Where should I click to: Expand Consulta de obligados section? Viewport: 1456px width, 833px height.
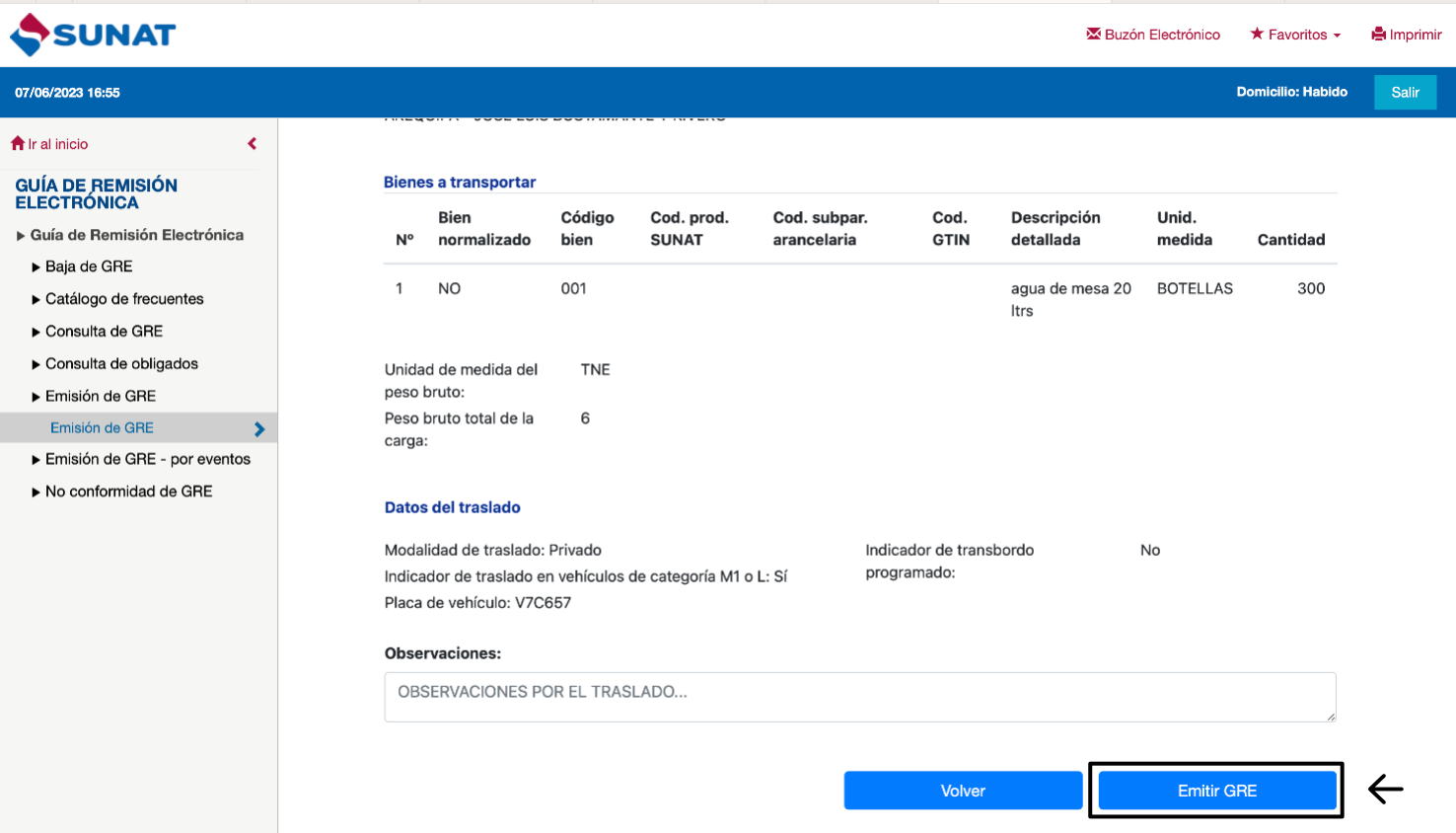tap(121, 364)
